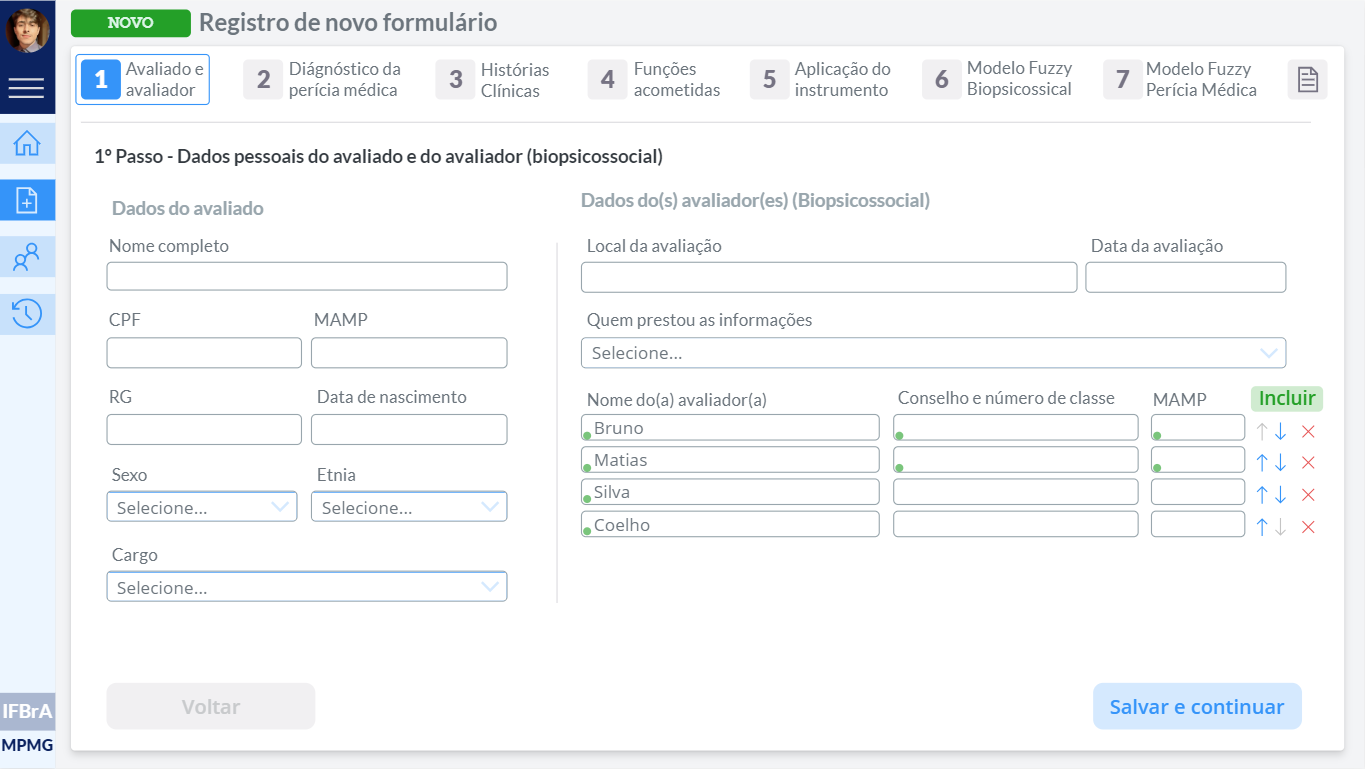Click Incluir to add evaluator
Image resolution: width=1365 pixels, height=769 pixels.
[1287, 398]
